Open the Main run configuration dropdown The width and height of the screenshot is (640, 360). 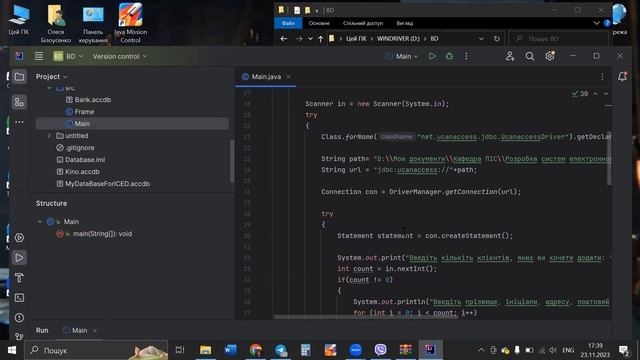coord(402,56)
